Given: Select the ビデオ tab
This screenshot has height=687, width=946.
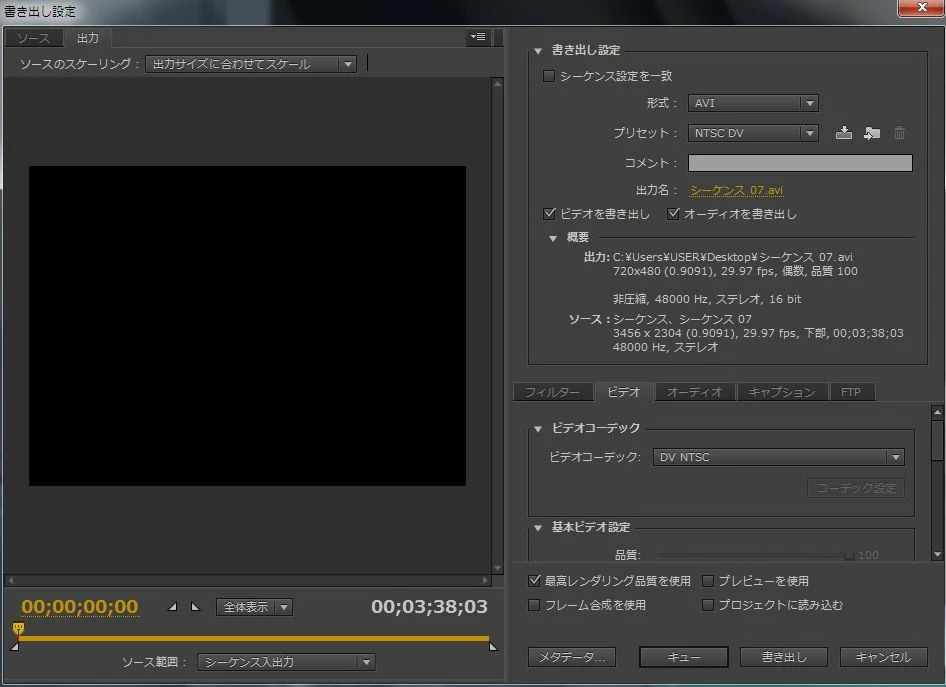Looking at the screenshot, I should point(623,392).
